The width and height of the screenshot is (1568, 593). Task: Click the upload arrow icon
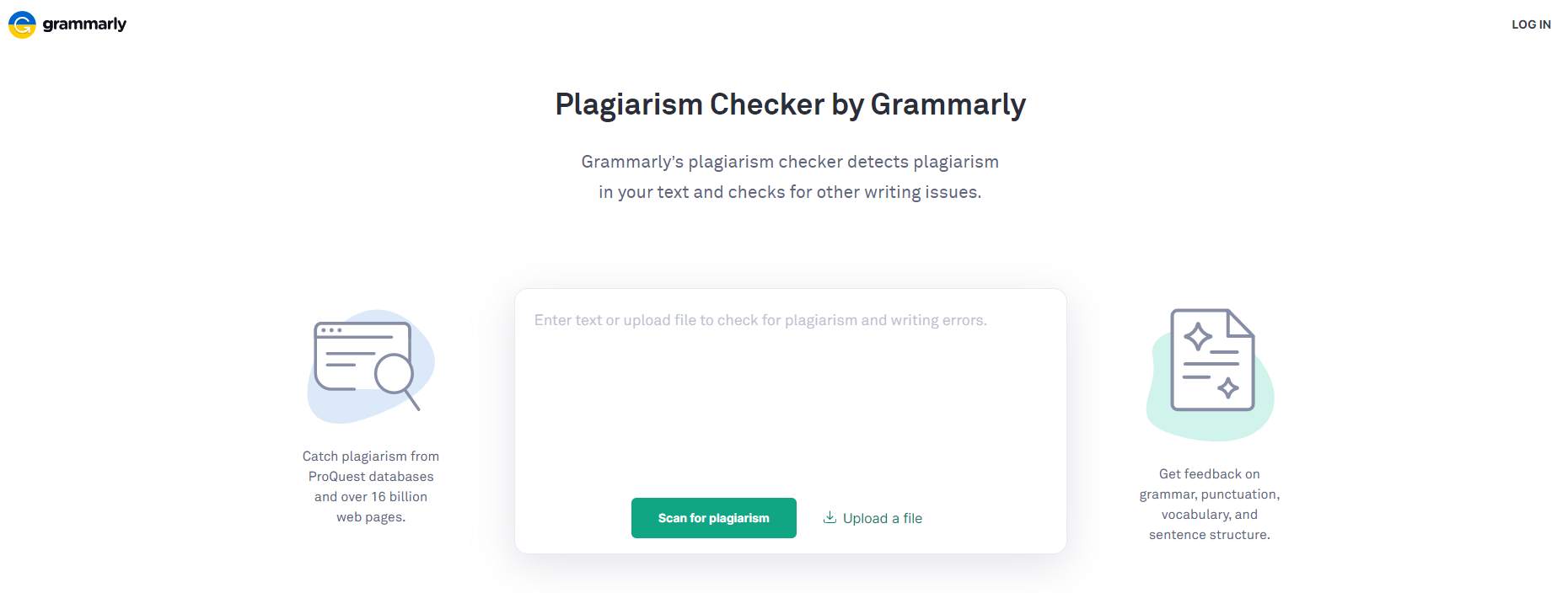click(x=830, y=517)
